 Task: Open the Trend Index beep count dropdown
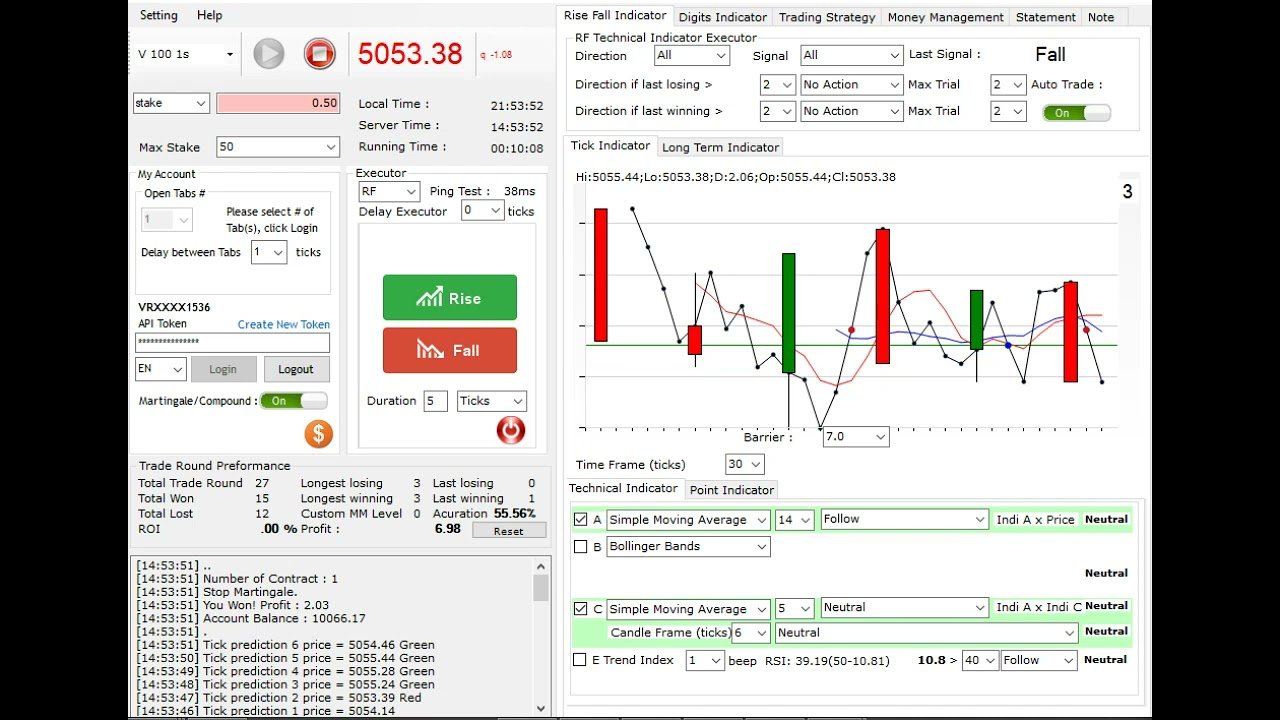(x=705, y=660)
